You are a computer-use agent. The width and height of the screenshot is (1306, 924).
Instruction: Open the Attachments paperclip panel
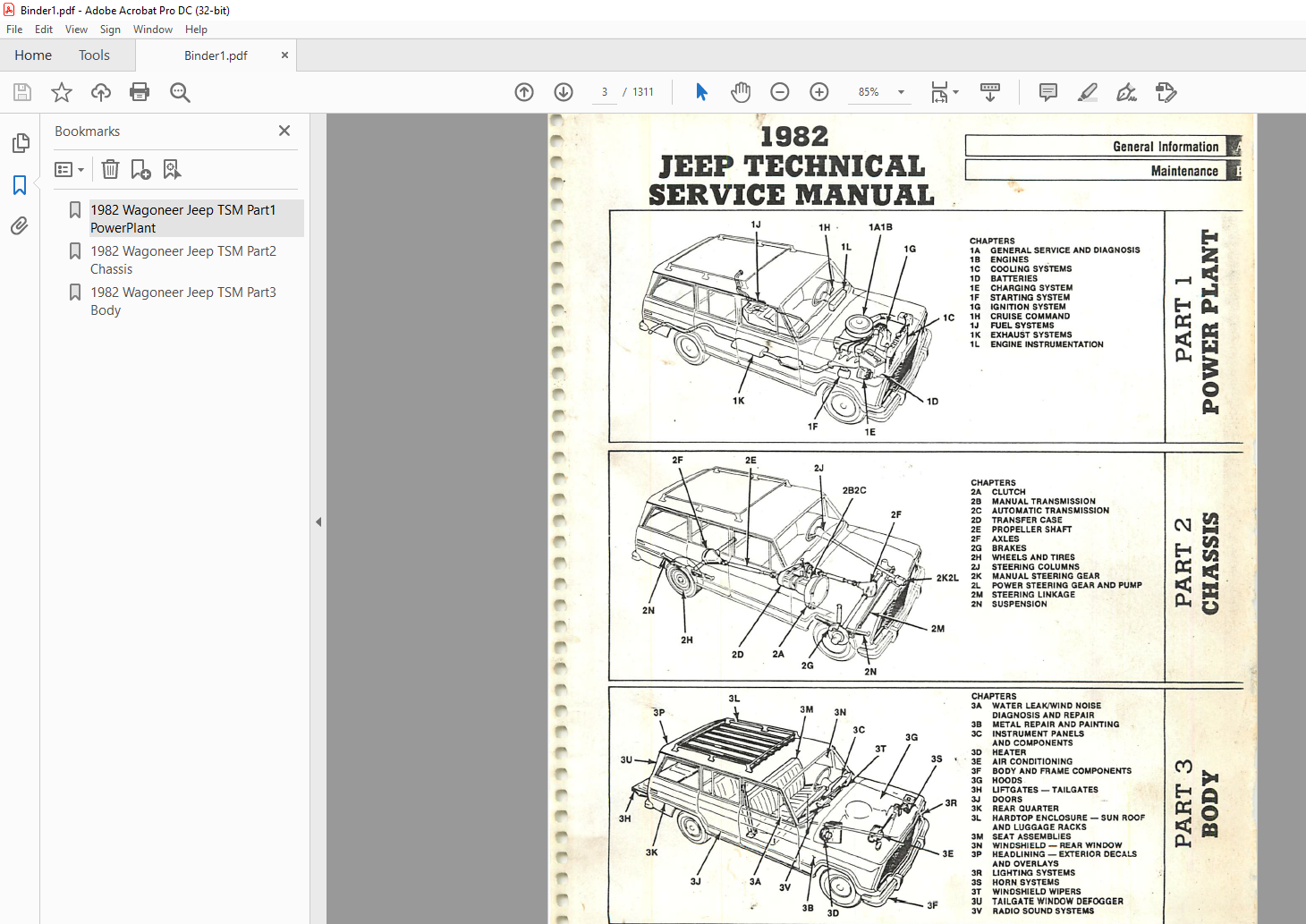20,225
